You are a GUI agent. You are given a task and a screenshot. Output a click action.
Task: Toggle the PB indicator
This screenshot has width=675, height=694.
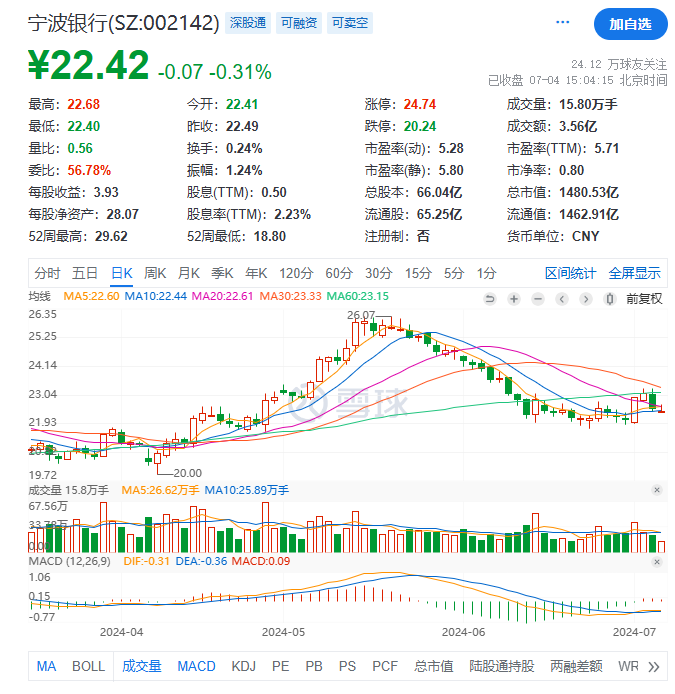[314, 667]
